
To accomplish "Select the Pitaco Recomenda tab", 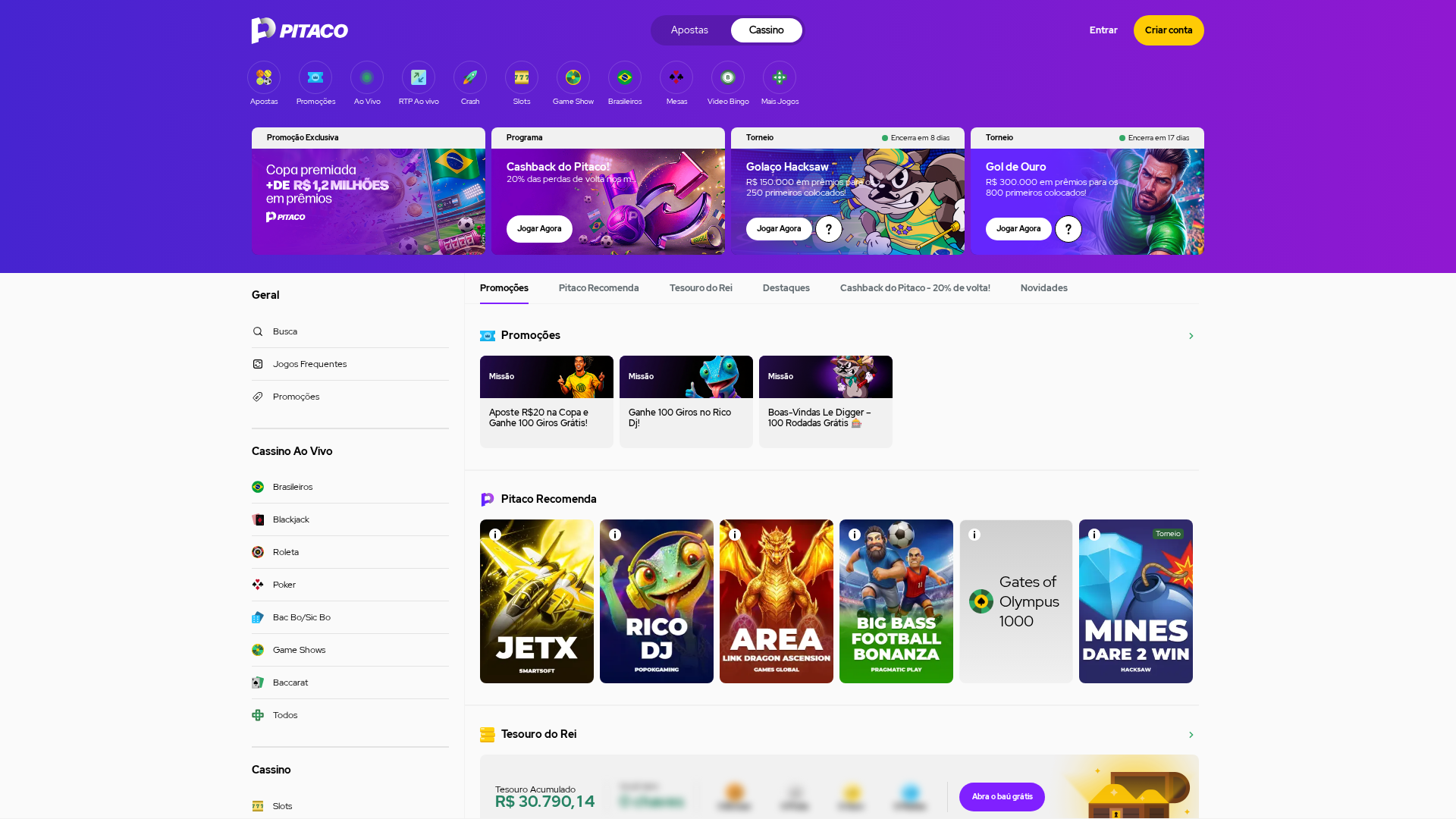I will (599, 288).
